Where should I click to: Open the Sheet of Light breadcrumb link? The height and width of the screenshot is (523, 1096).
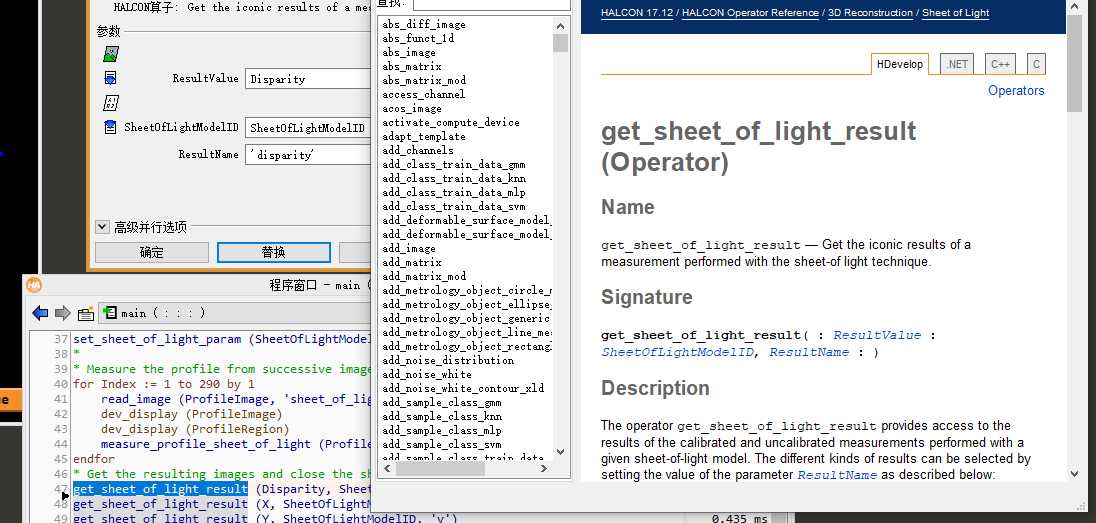click(x=956, y=13)
